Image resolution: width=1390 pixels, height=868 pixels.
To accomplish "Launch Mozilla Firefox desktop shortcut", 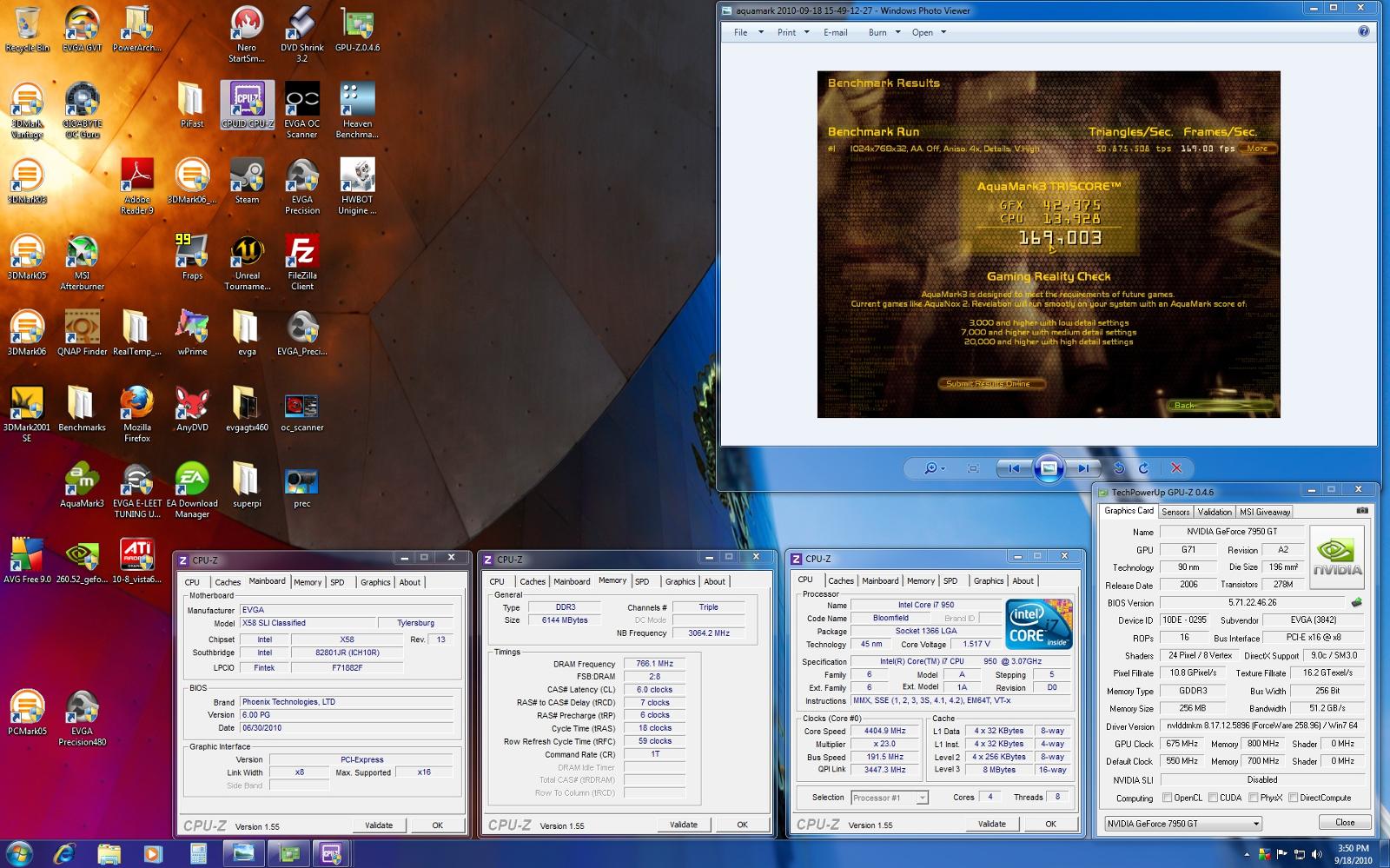I will [x=137, y=414].
